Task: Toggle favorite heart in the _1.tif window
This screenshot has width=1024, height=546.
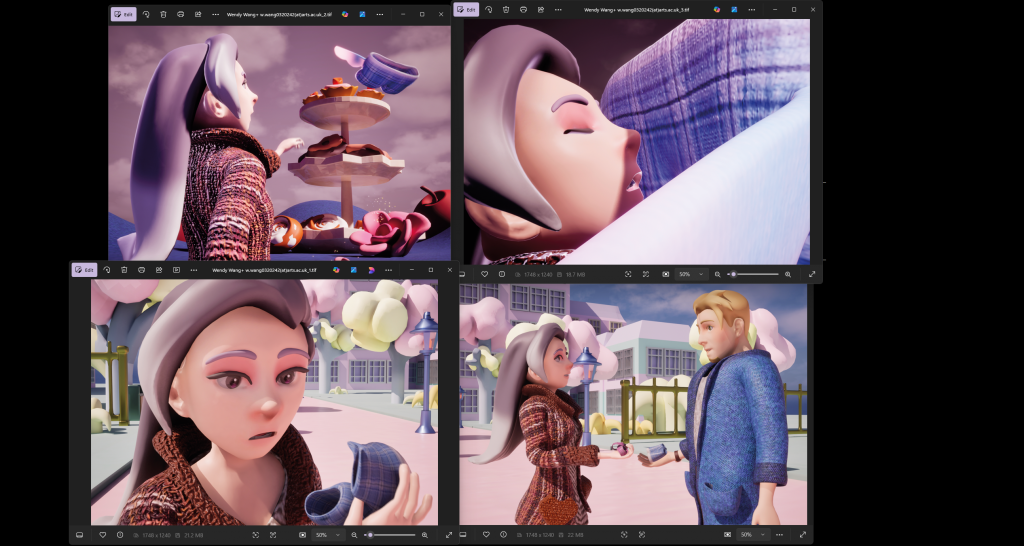Action: coord(103,535)
